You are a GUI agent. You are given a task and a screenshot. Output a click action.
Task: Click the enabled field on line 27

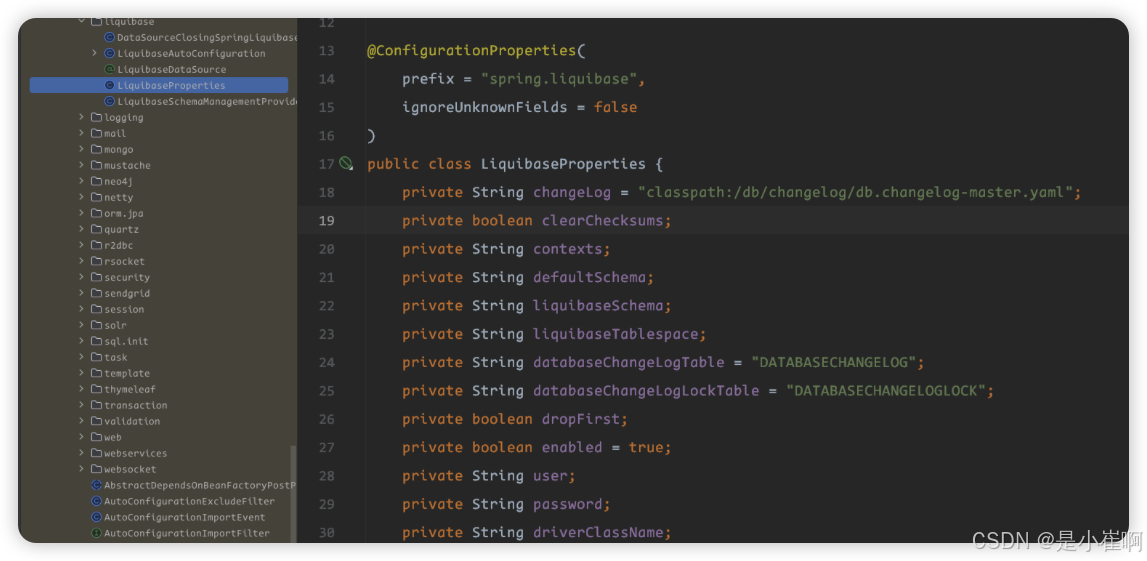(x=573, y=448)
